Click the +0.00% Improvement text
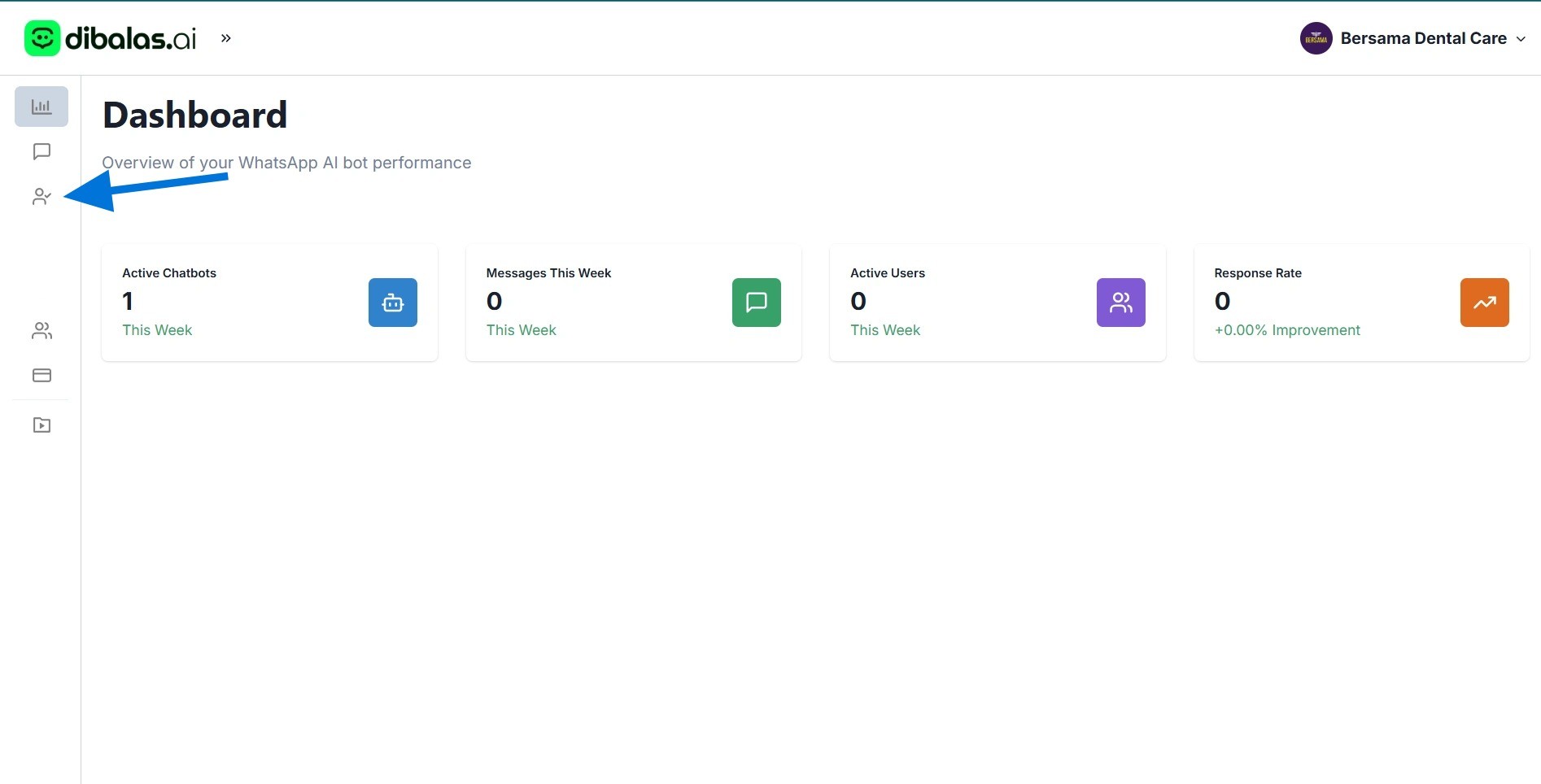This screenshot has width=1541, height=784. (x=1286, y=330)
